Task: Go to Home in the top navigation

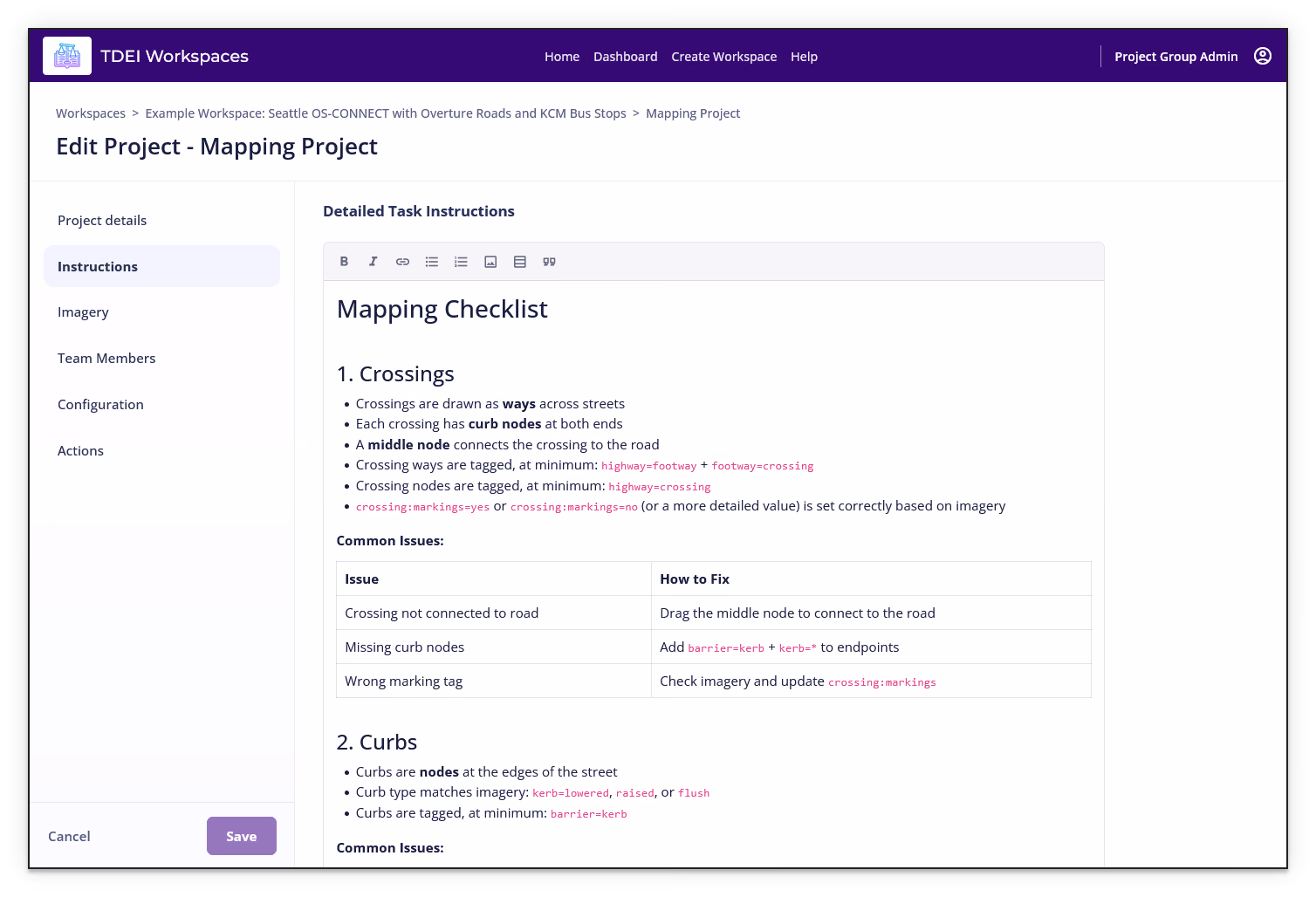Action: tap(562, 57)
